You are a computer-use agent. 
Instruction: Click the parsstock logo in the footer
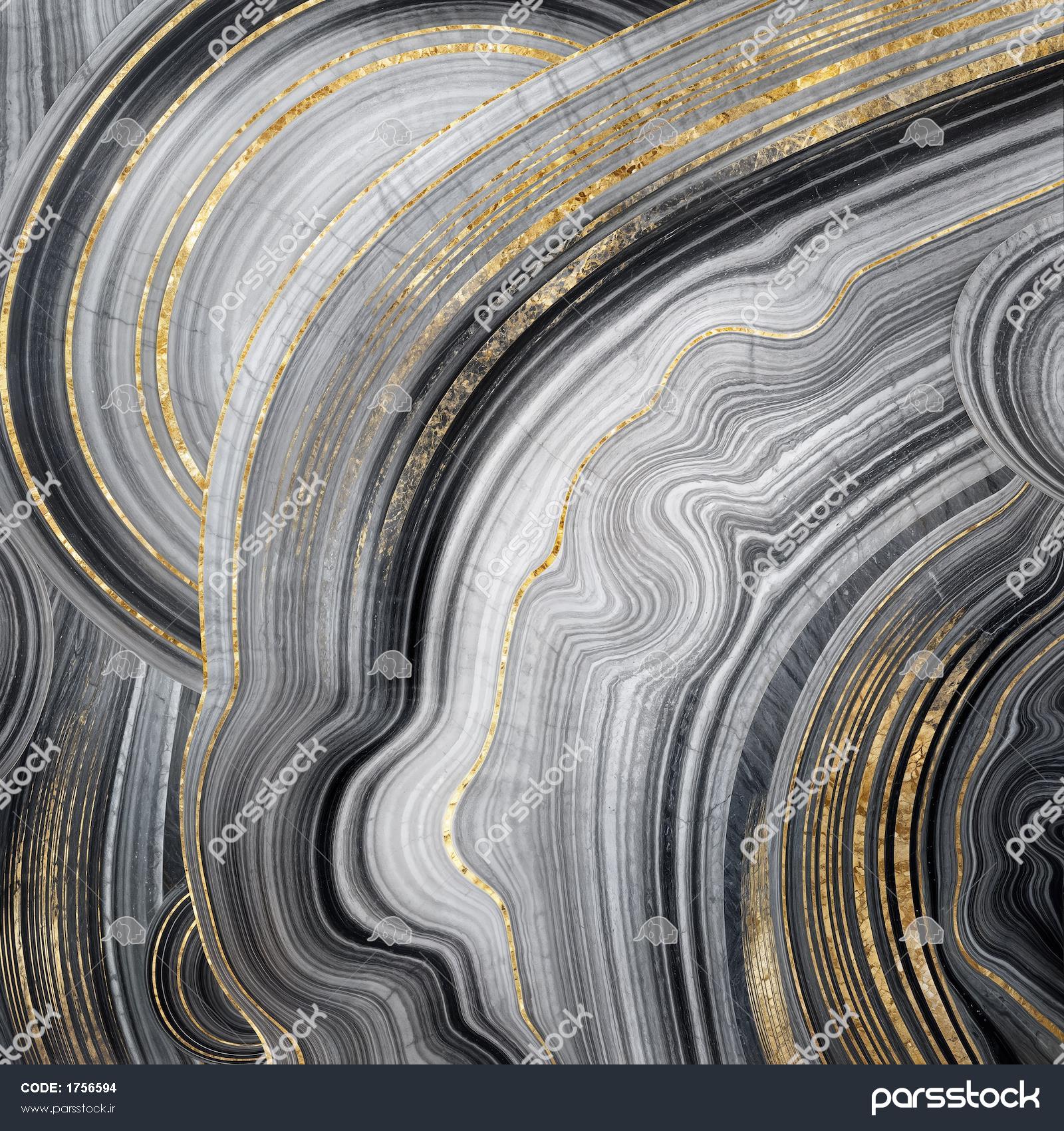(954, 1098)
